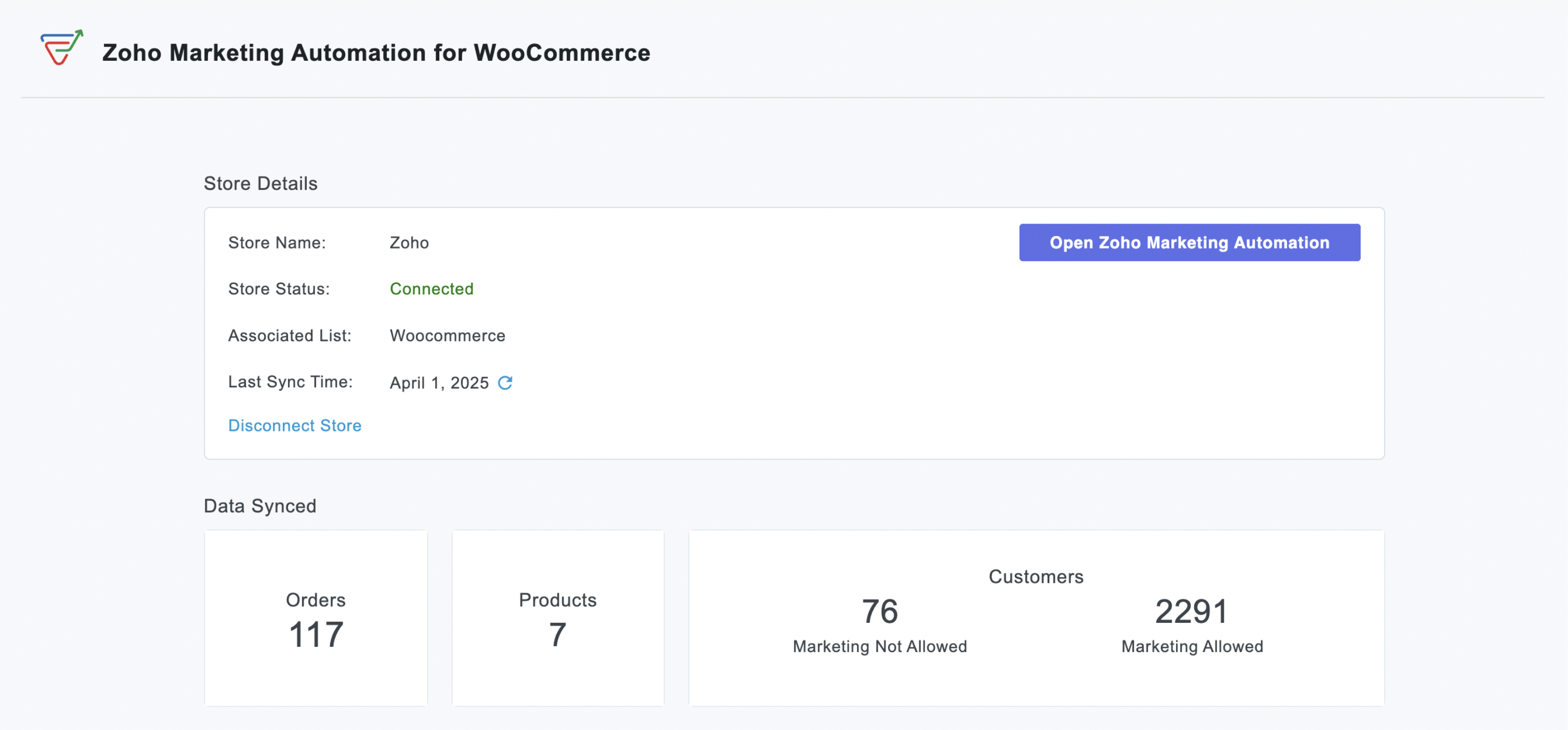The height and width of the screenshot is (730, 1568).
Task: Click the Customers label
Action: [1036, 576]
